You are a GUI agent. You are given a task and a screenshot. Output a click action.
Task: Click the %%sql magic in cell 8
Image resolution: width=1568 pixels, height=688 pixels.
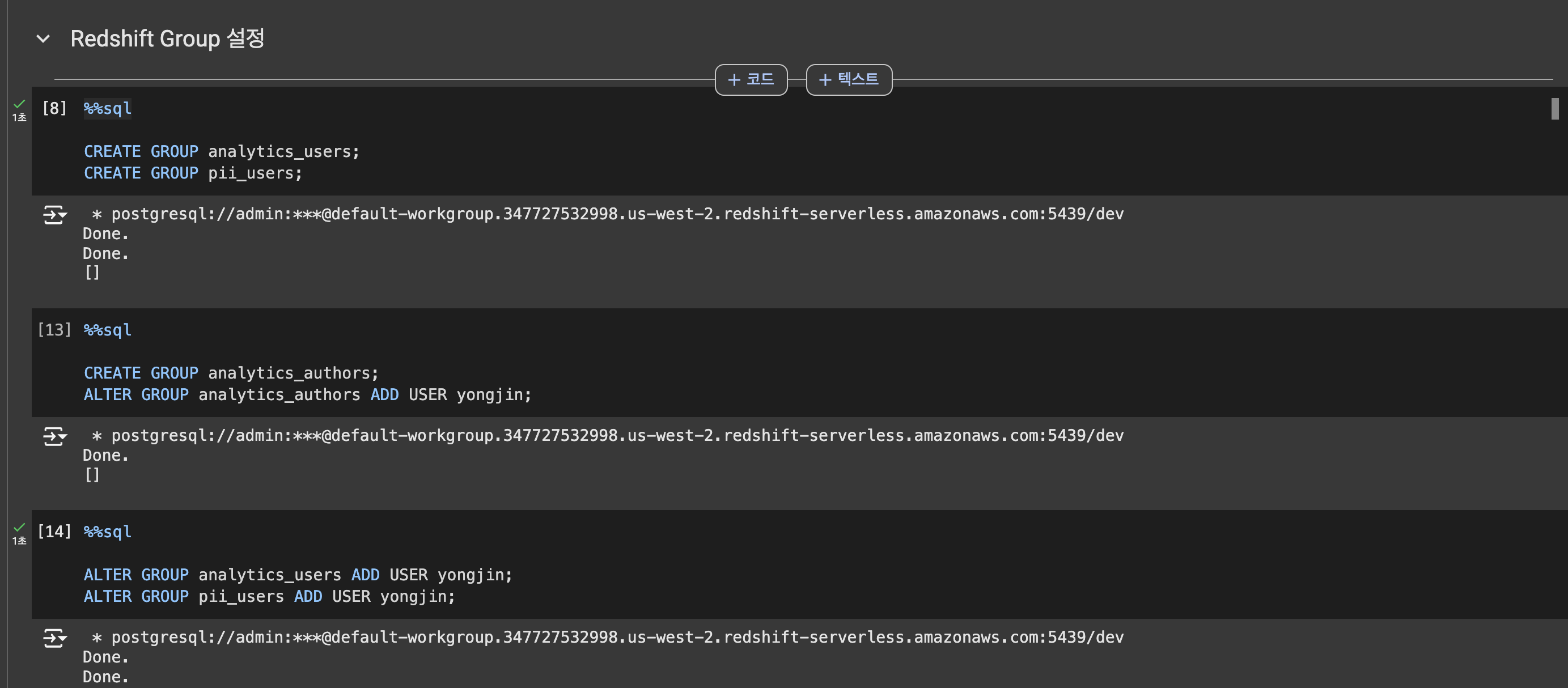pos(107,109)
